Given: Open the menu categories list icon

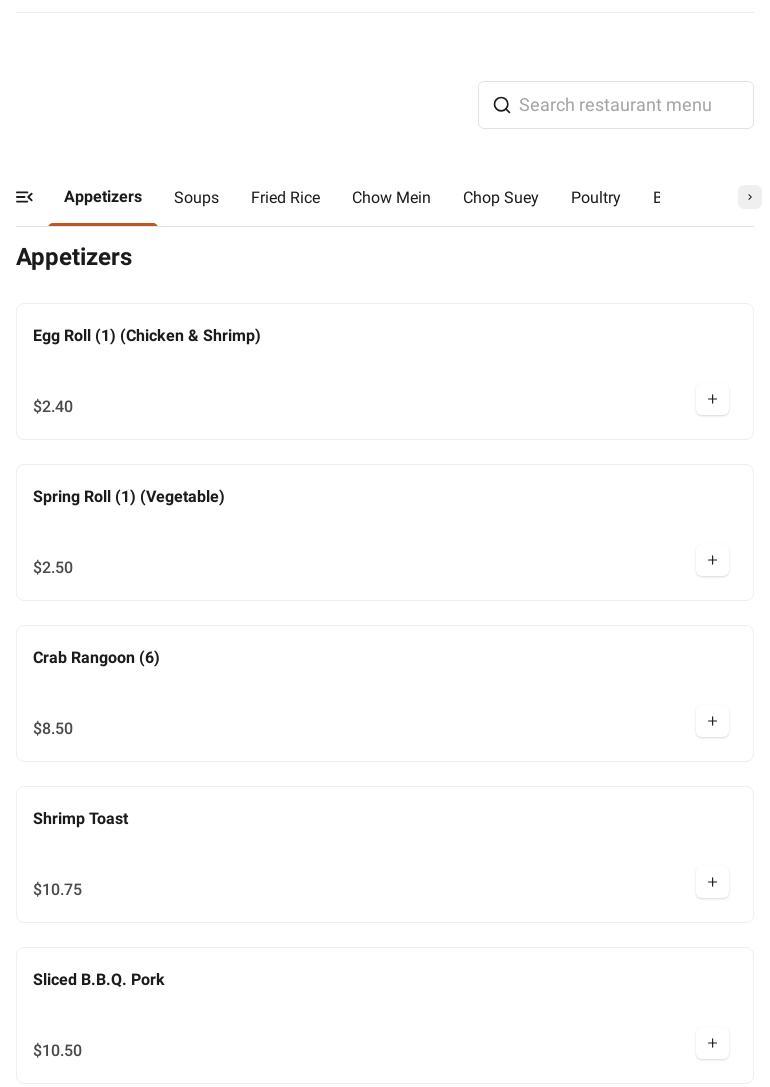Looking at the screenshot, I should [25, 198].
